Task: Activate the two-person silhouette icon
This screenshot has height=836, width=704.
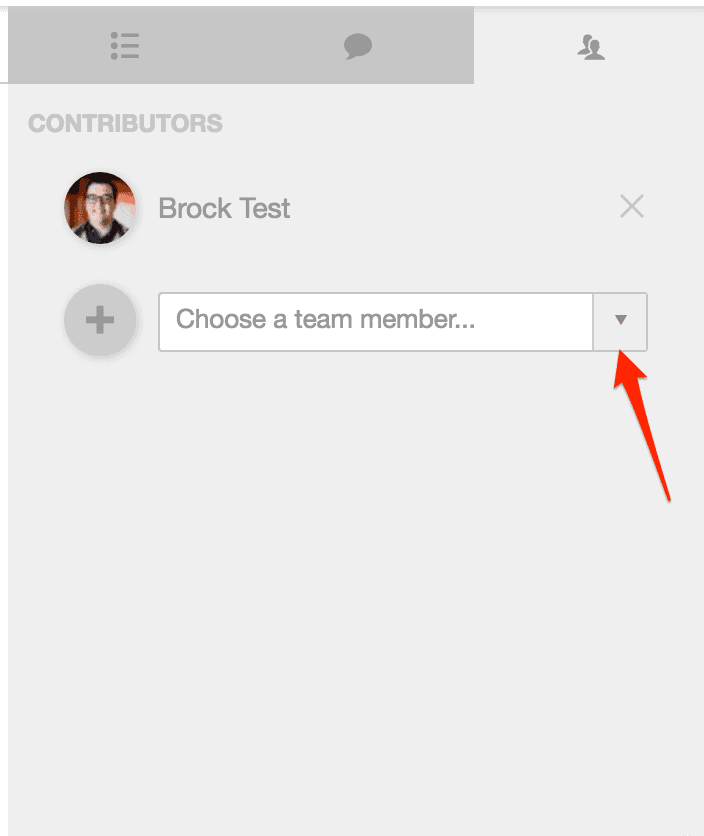Action: [x=591, y=47]
